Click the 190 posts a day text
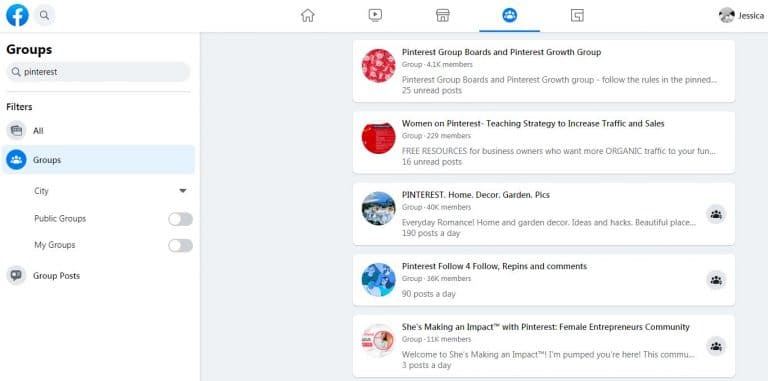 click(x=431, y=233)
